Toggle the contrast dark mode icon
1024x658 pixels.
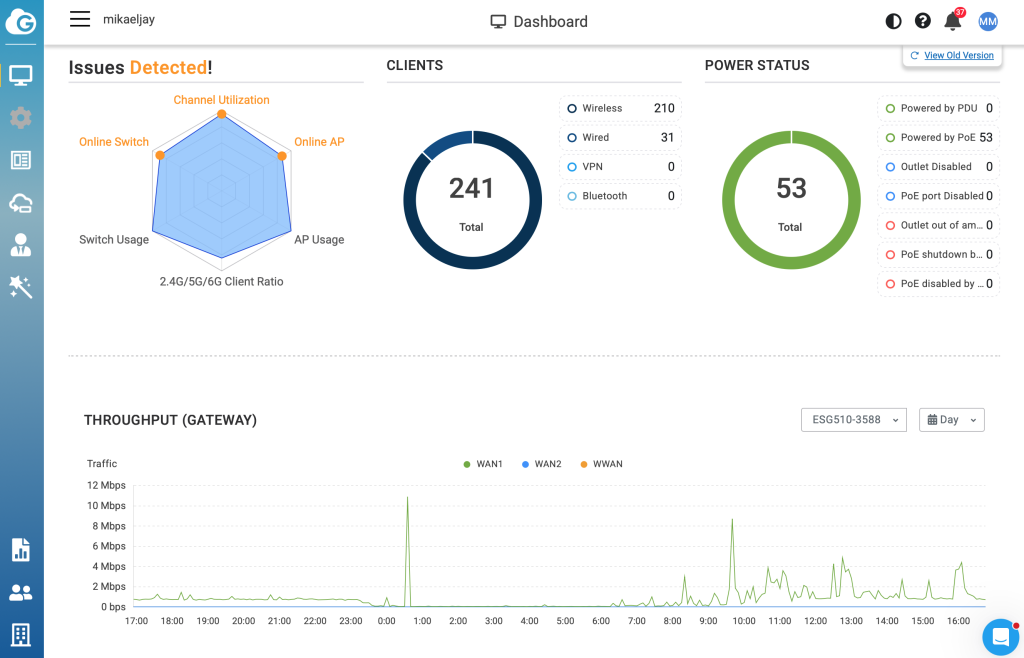pyautogui.click(x=893, y=22)
